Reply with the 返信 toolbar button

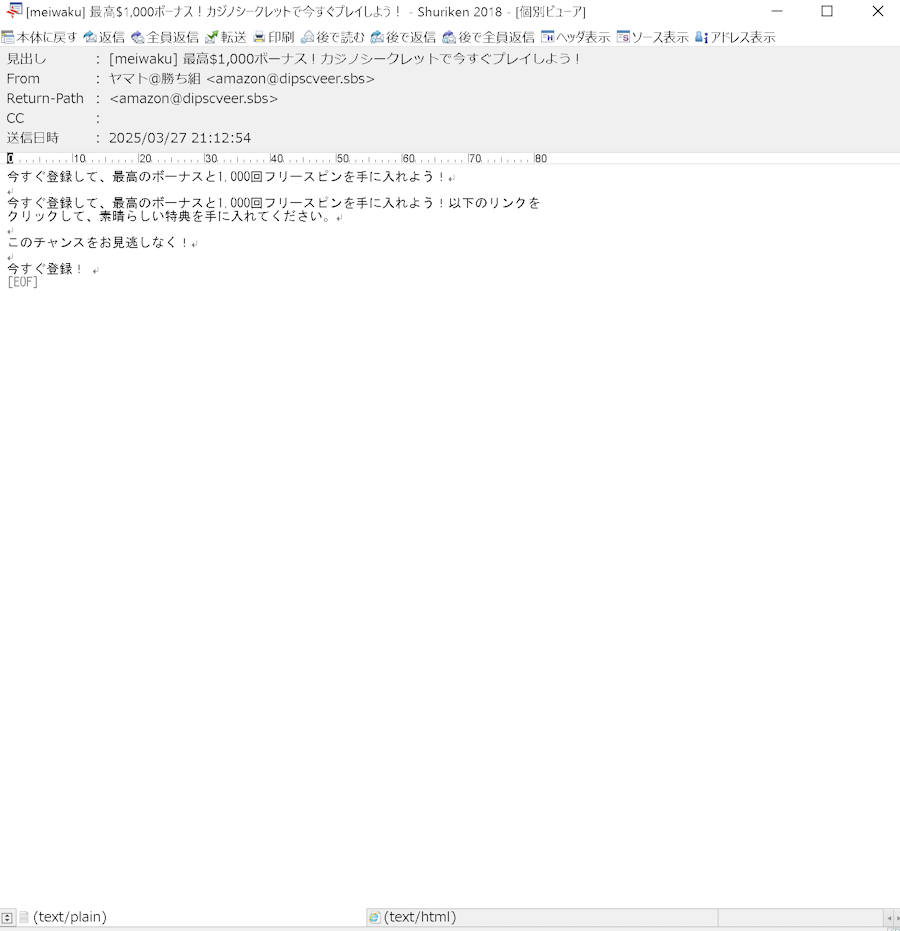(104, 37)
